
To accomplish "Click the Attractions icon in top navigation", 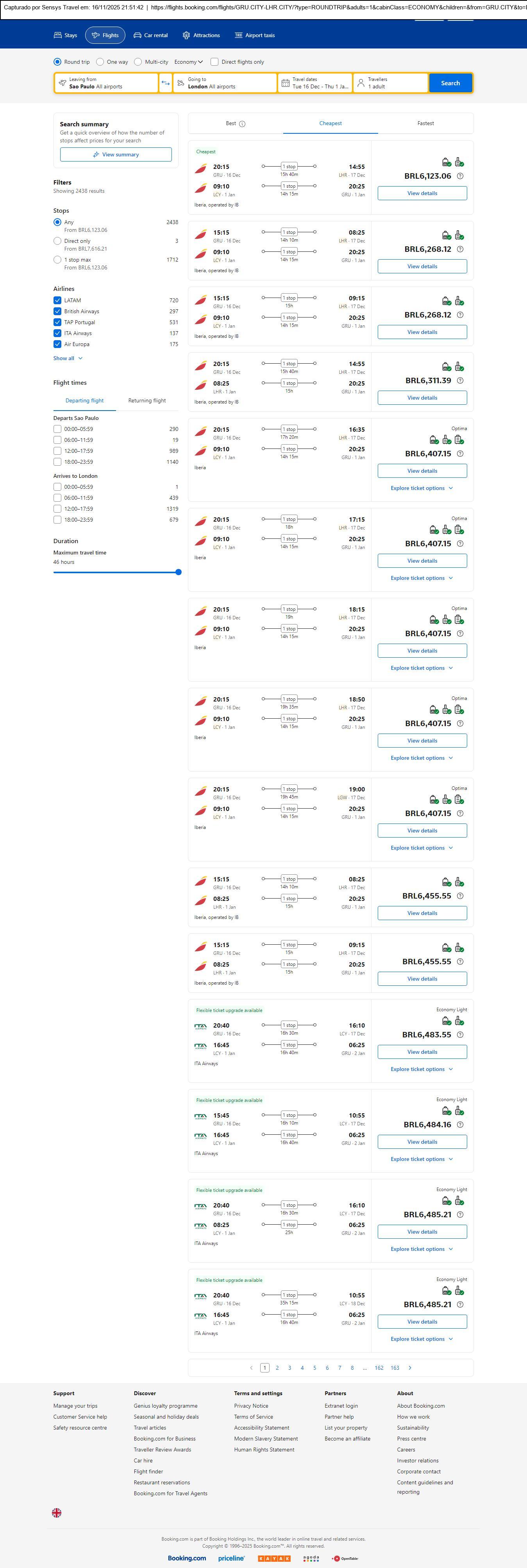I will (x=186, y=35).
